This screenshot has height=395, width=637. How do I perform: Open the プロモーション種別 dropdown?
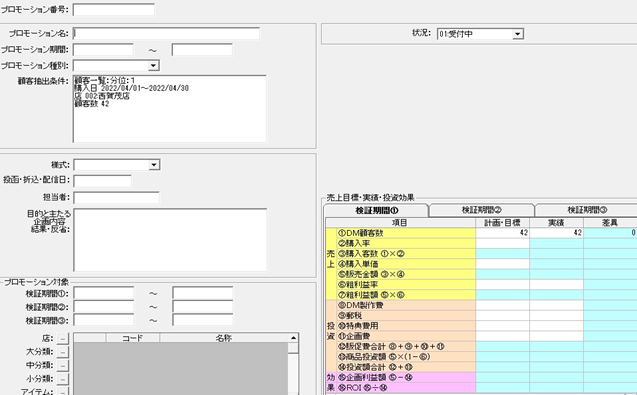pyautogui.click(x=153, y=65)
